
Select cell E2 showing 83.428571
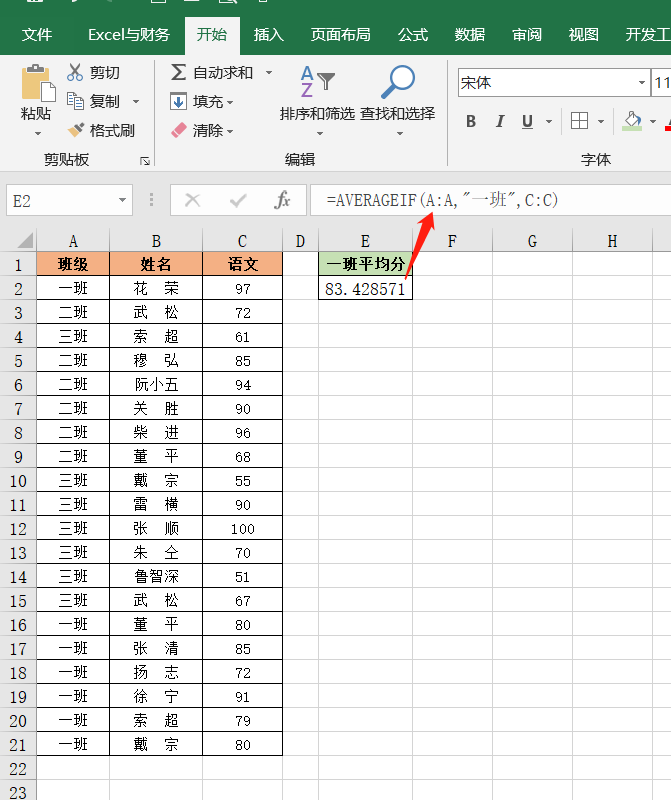coord(365,289)
